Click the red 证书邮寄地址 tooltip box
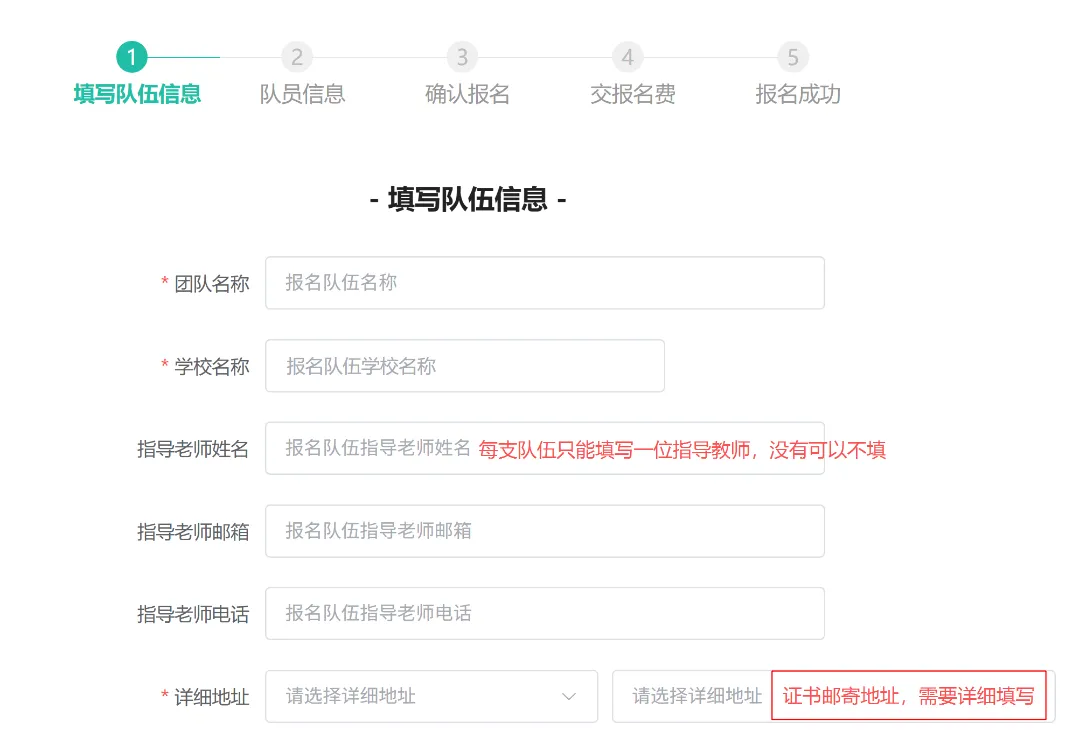 pos(908,696)
